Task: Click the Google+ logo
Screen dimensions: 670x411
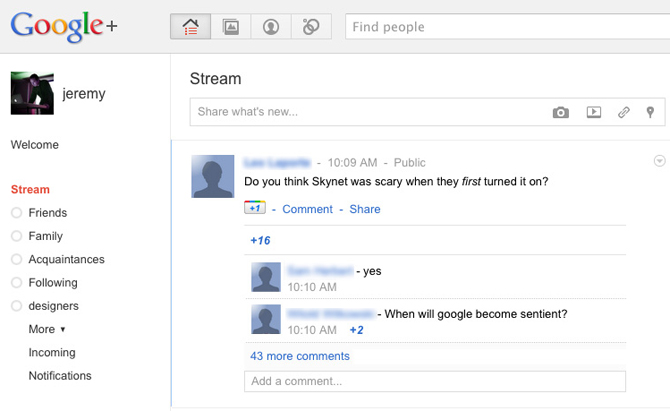Action: click(x=64, y=26)
